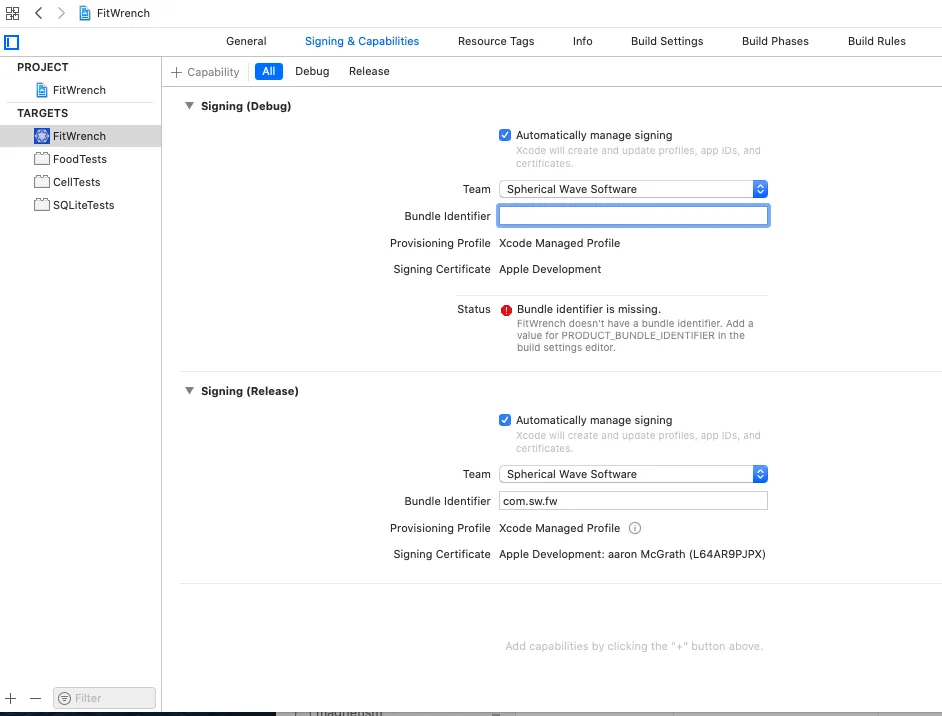The width and height of the screenshot is (942, 716).
Task: Click Debug 'Apple Development' certificate text
Action: (x=550, y=270)
